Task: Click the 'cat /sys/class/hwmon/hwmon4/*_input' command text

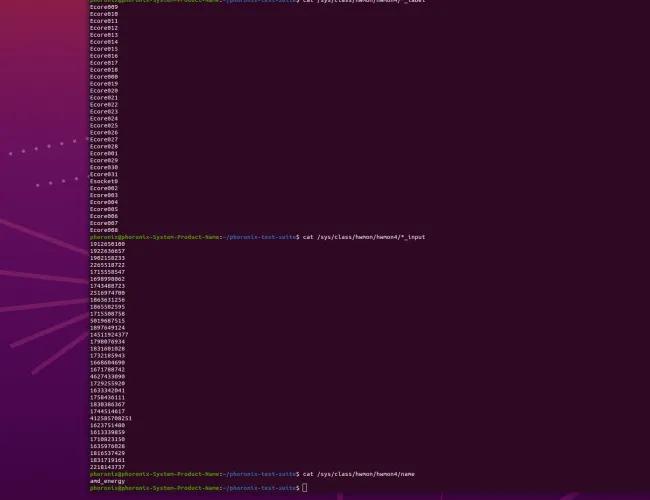Action: (364, 237)
